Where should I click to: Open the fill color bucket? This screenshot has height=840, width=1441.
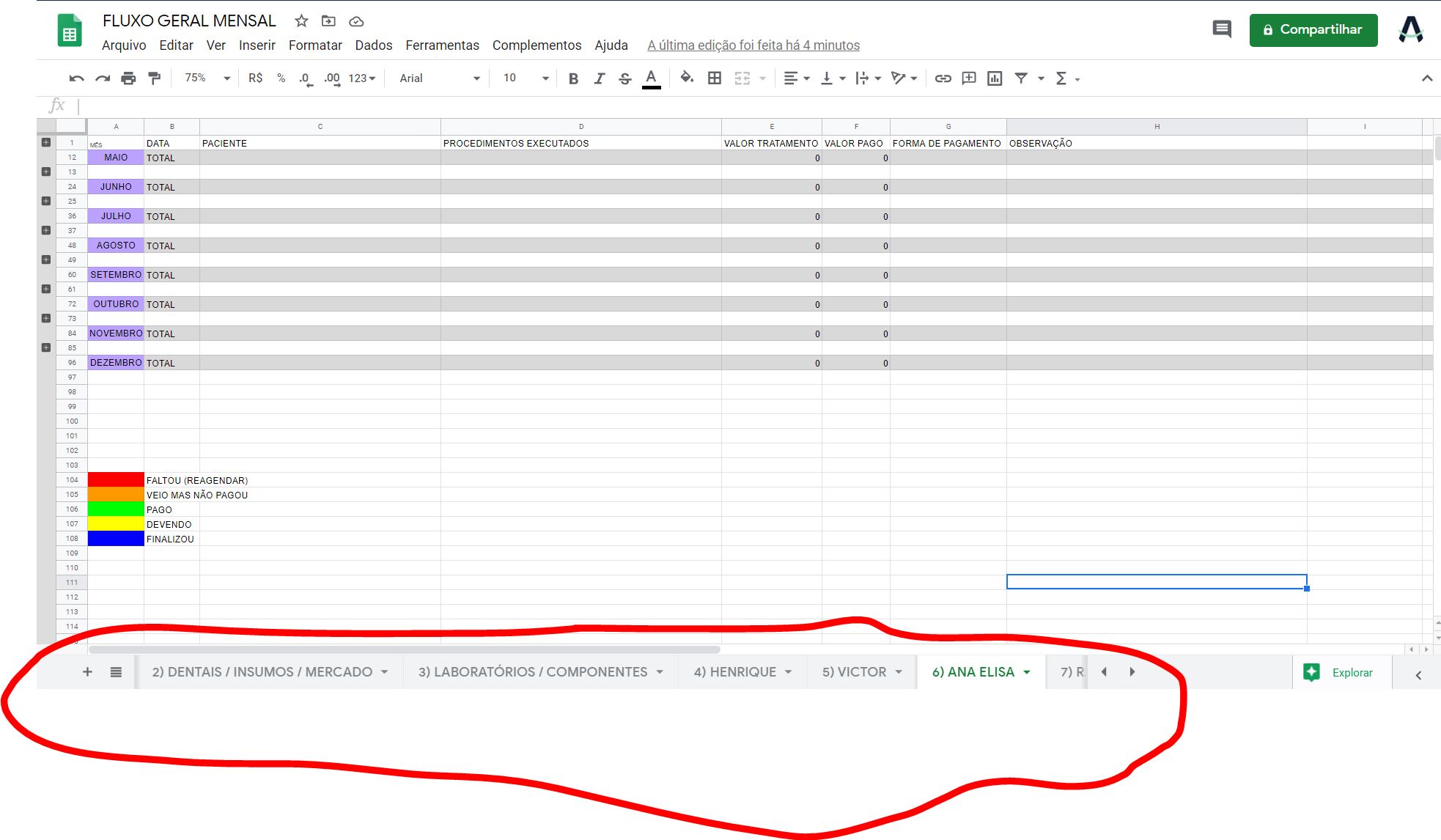686,78
